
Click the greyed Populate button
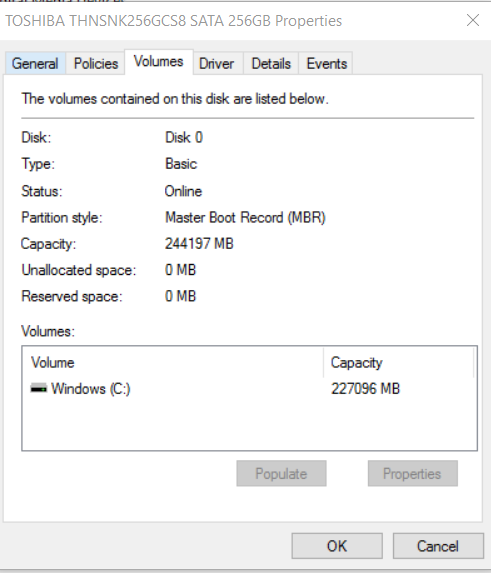click(x=281, y=474)
